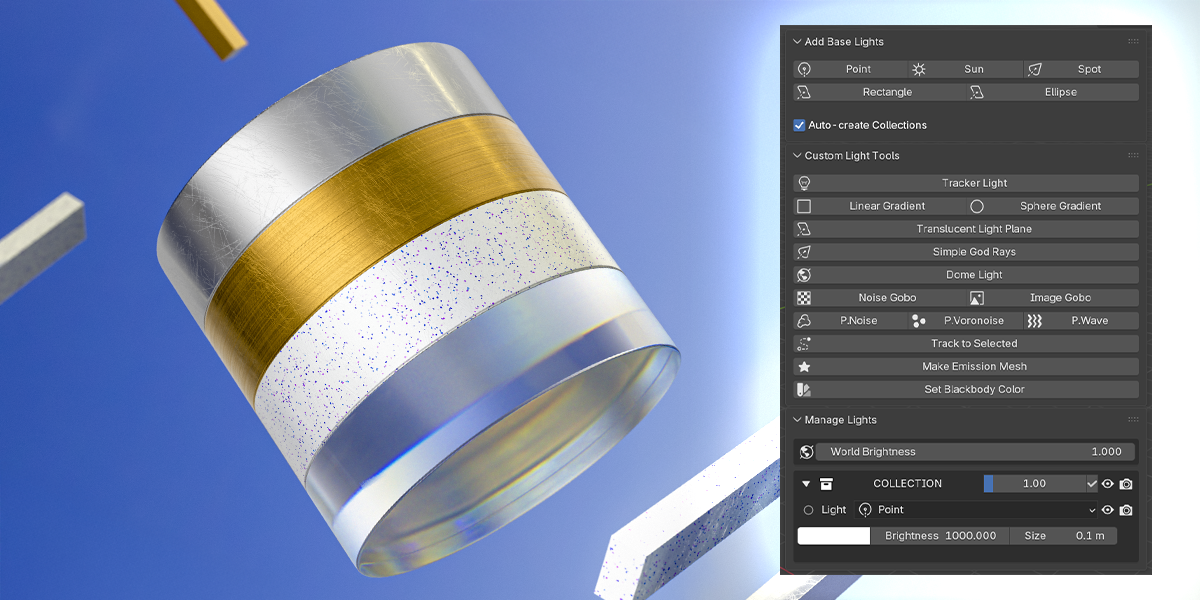The image size is (1200, 600).
Task: Click the Brightness 1000.000 field
Action: click(x=940, y=536)
